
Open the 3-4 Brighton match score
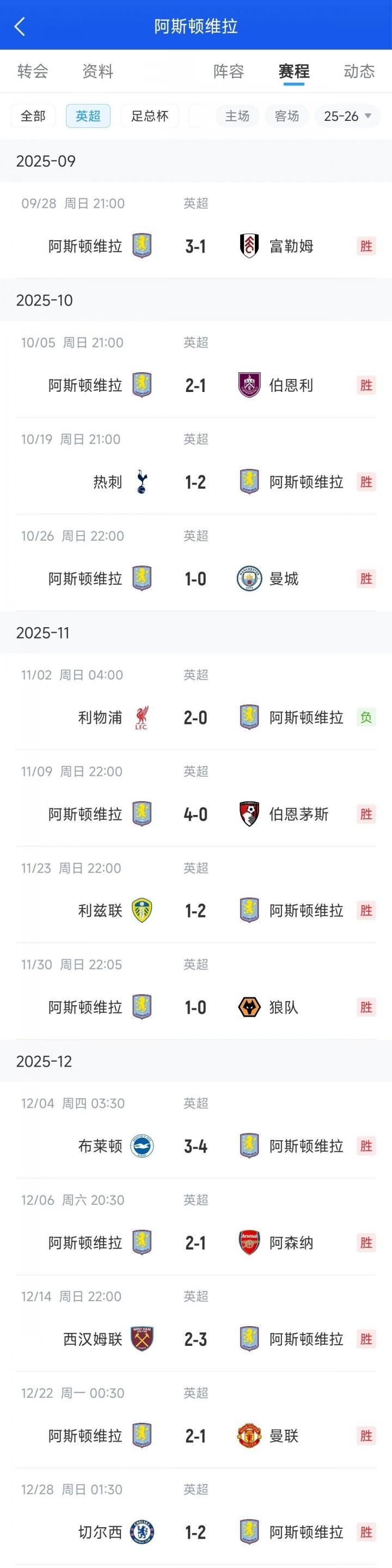195,1146
